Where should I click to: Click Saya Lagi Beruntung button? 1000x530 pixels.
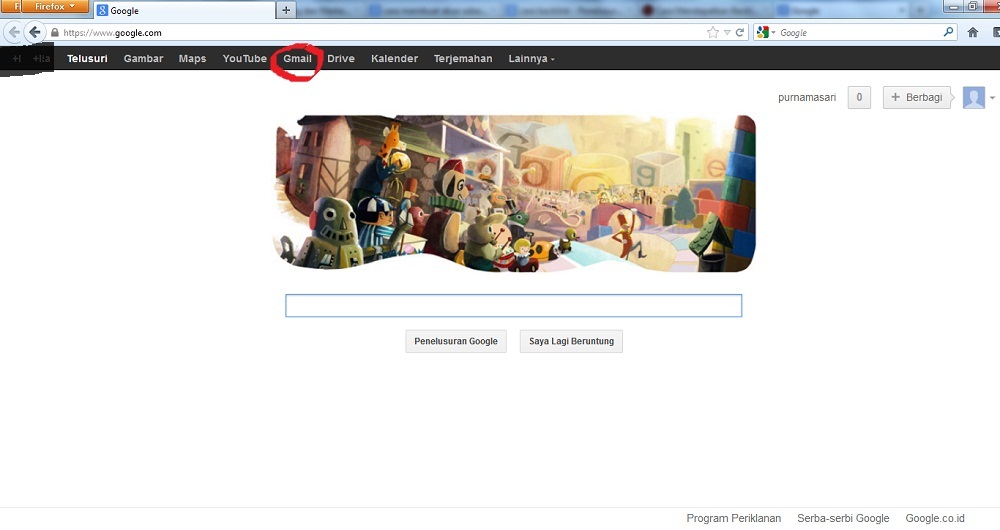coord(571,341)
